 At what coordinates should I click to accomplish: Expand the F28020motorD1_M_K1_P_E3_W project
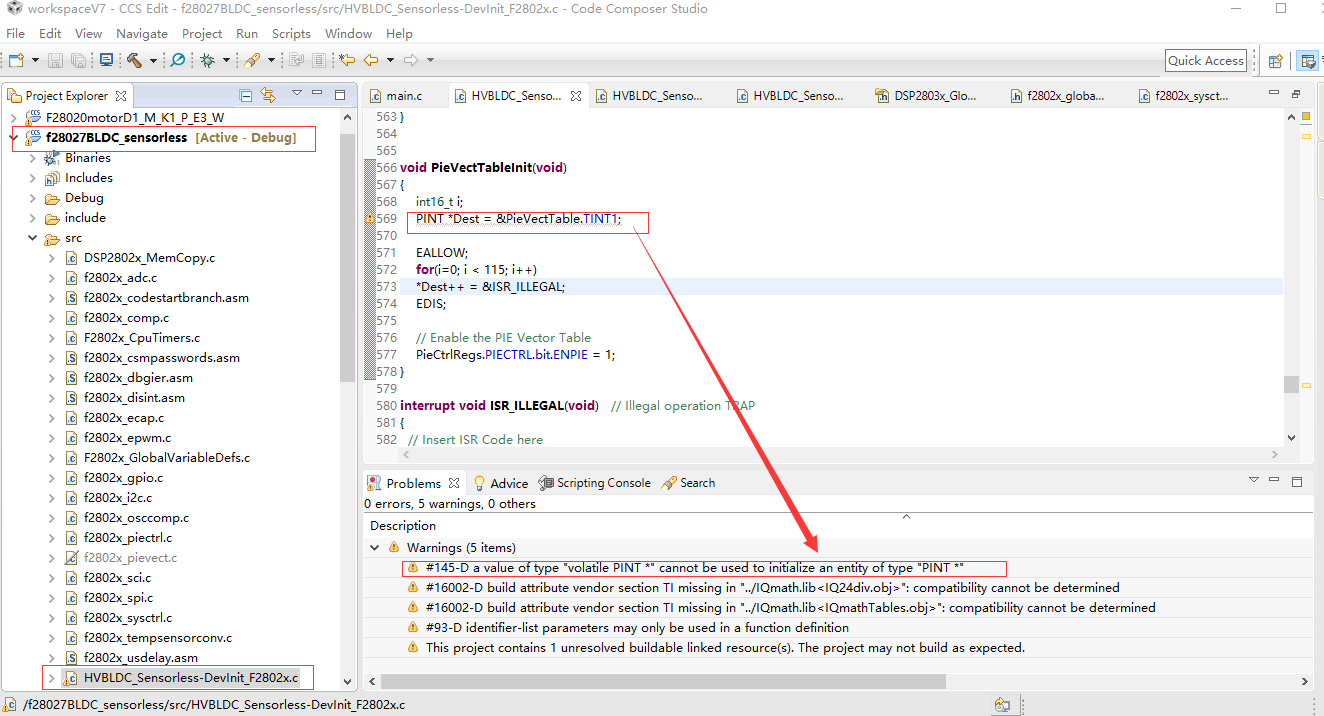[13, 118]
